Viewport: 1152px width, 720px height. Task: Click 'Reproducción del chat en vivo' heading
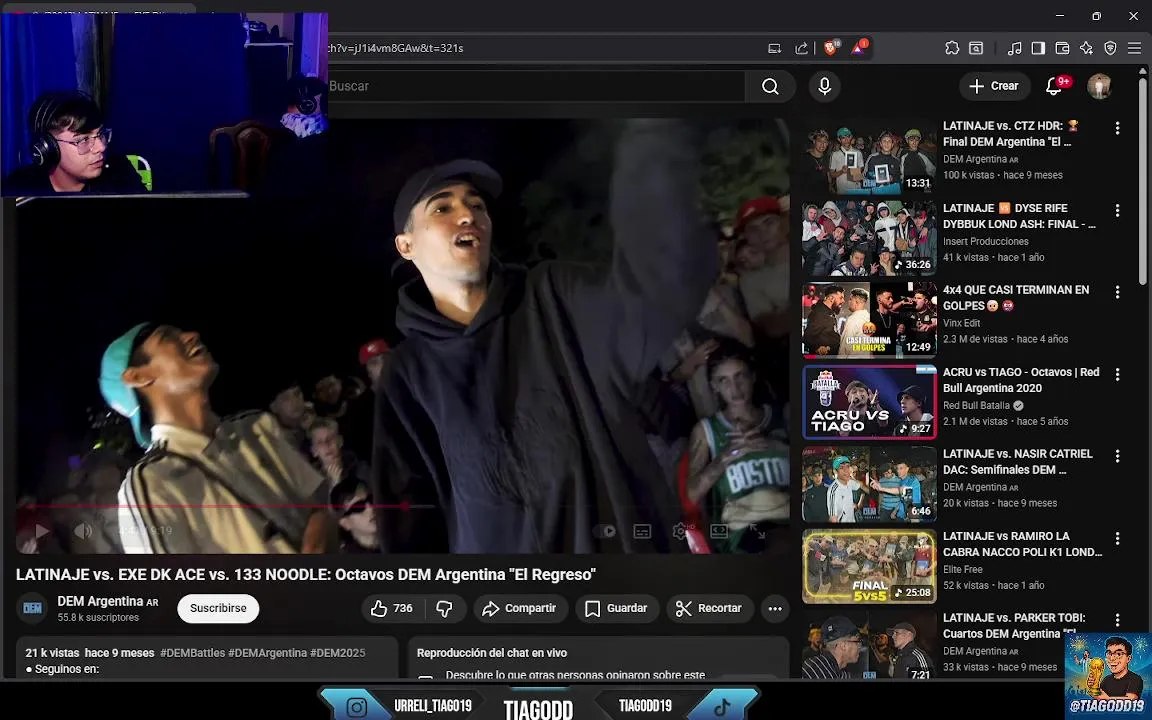(x=492, y=652)
